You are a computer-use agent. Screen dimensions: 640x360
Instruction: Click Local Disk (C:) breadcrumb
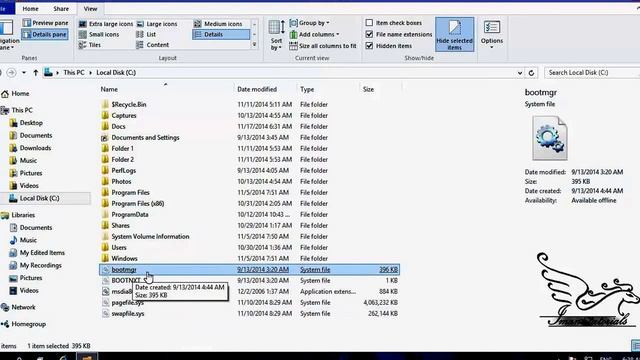(x=116, y=73)
